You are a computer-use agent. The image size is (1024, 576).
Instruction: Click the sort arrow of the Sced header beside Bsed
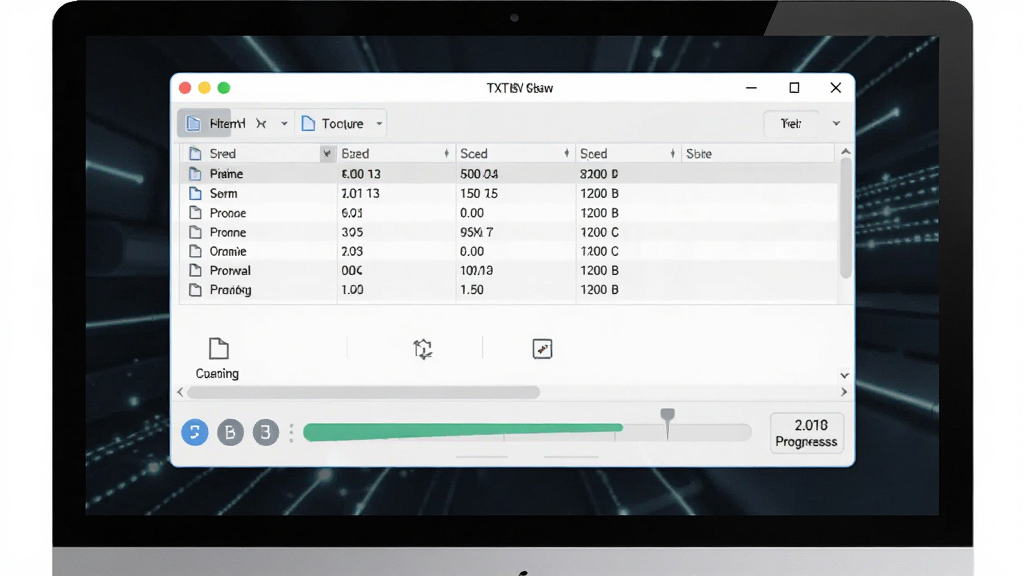click(x=566, y=153)
